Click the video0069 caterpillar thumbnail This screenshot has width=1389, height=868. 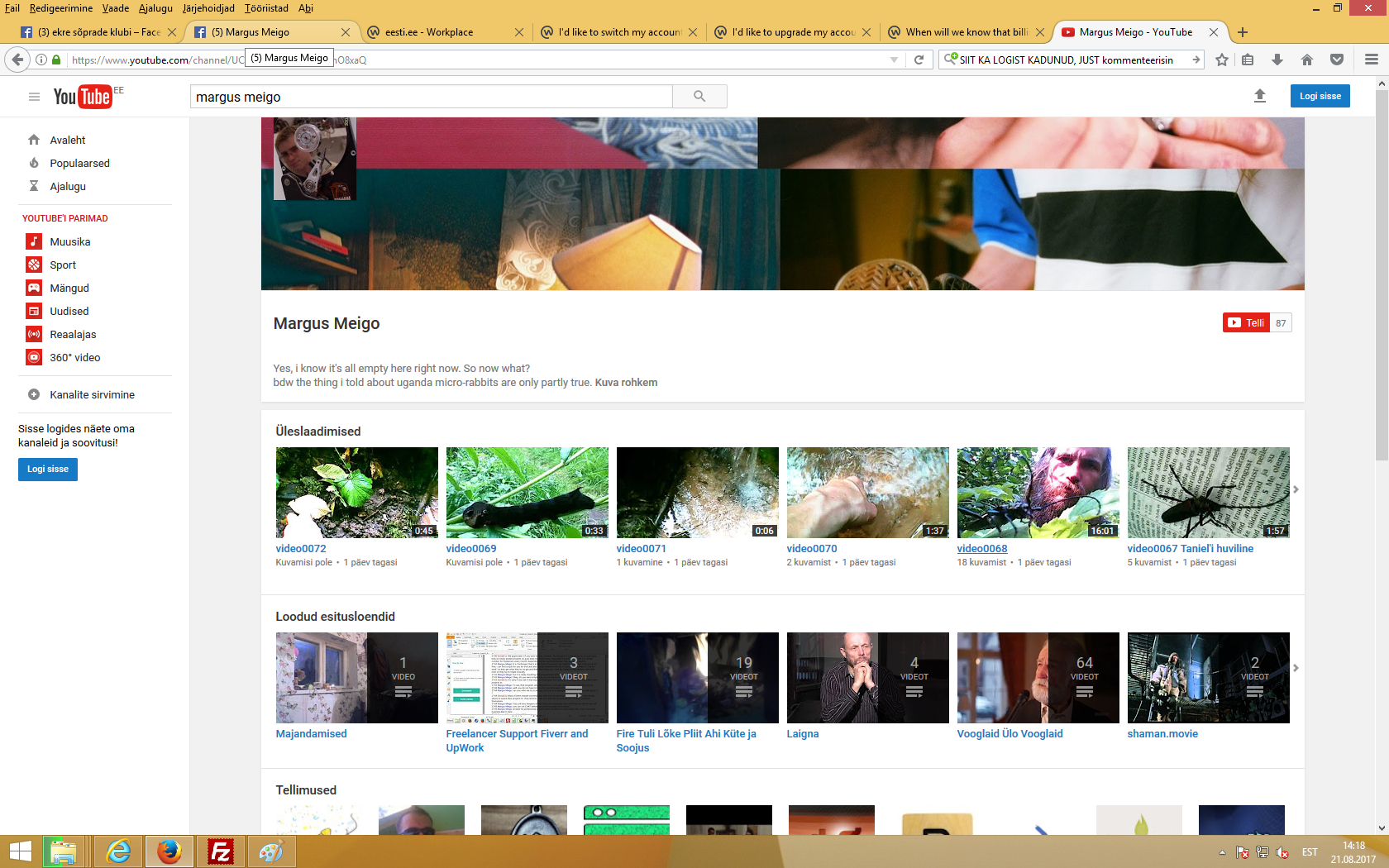pyautogui.click(x=527, y=493)
